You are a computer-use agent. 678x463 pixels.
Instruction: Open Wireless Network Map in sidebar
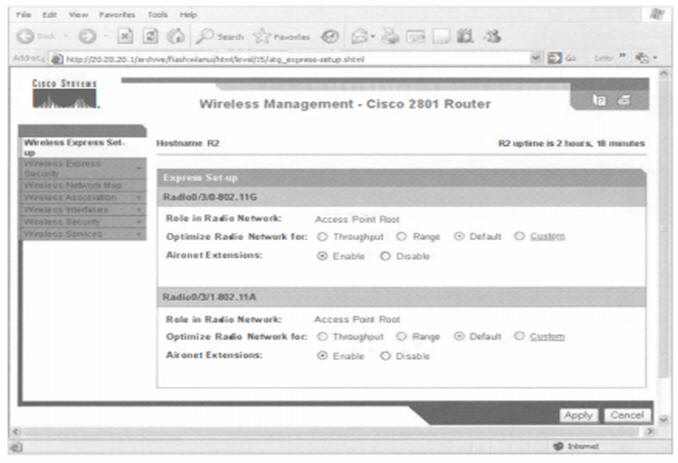point(83,185)
